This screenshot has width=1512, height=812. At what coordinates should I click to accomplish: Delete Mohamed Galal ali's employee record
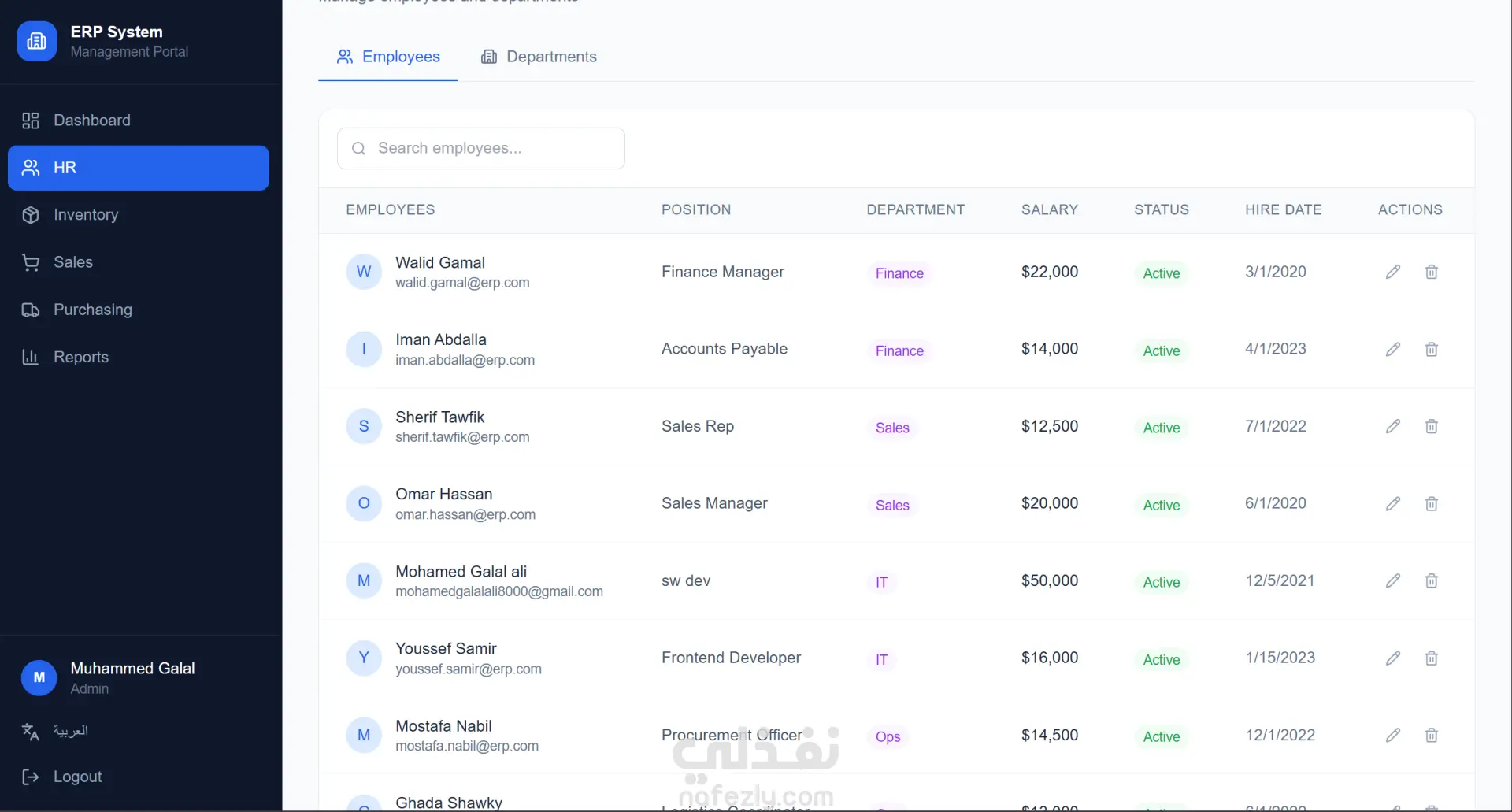[1432, 580]
